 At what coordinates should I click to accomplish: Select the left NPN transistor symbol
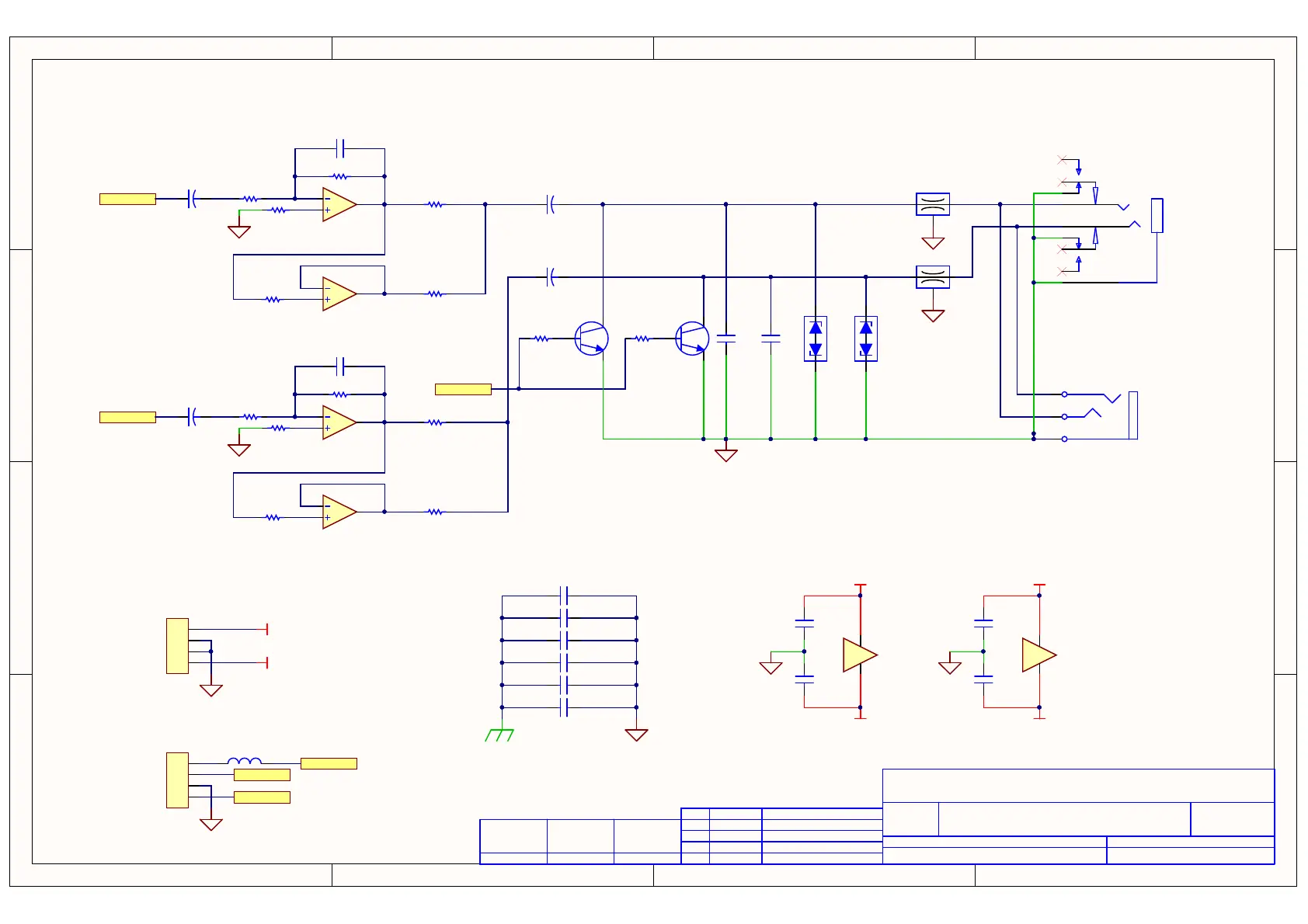point(591,339)
